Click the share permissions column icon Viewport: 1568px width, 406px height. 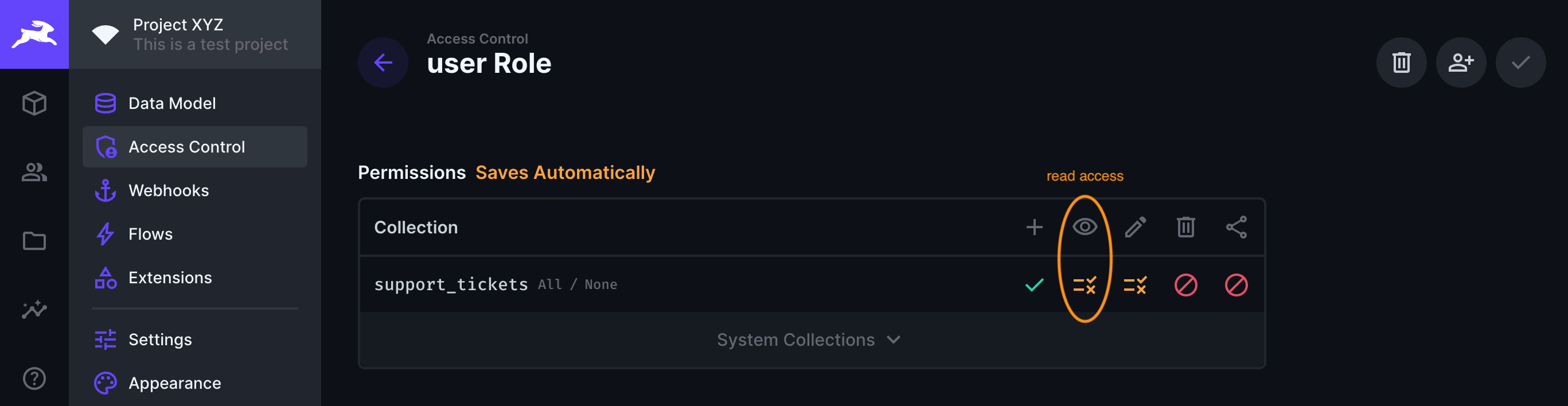1237,227
